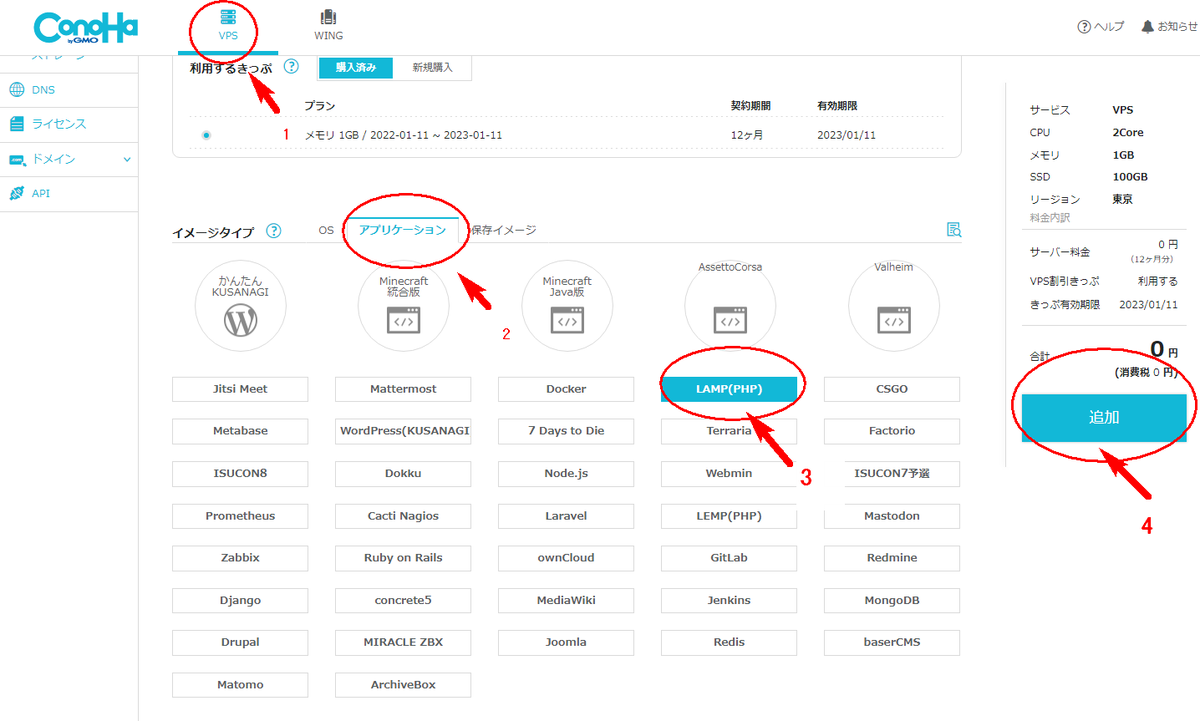
Task: Open the ヘルプ help menu
Action: coord(1100,27)
